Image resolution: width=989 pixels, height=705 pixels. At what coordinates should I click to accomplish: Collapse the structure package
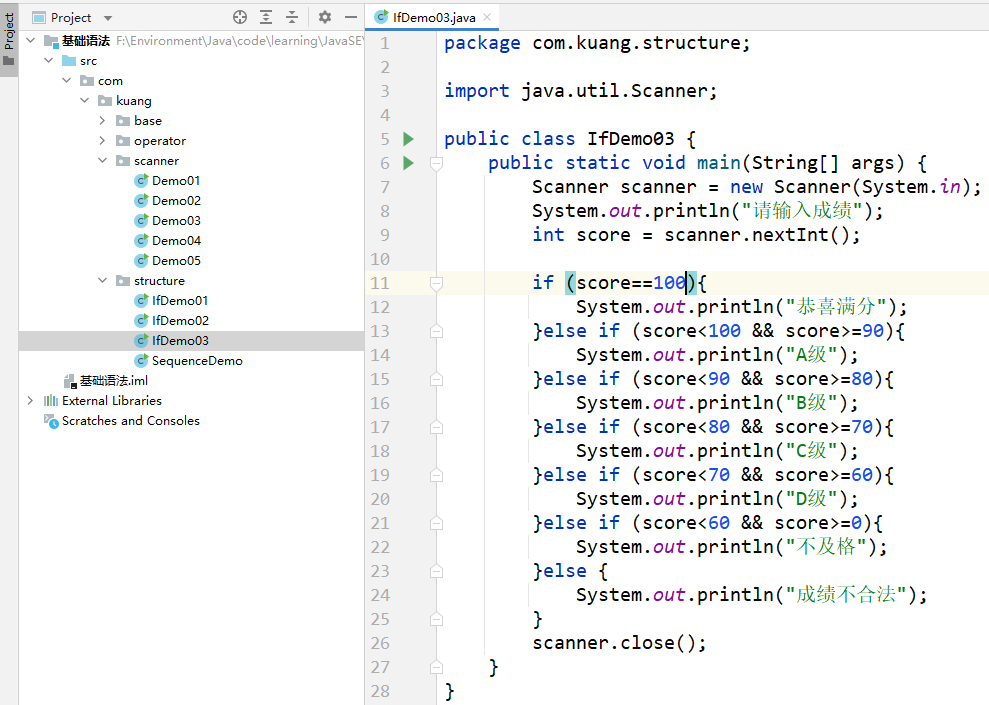103,281
